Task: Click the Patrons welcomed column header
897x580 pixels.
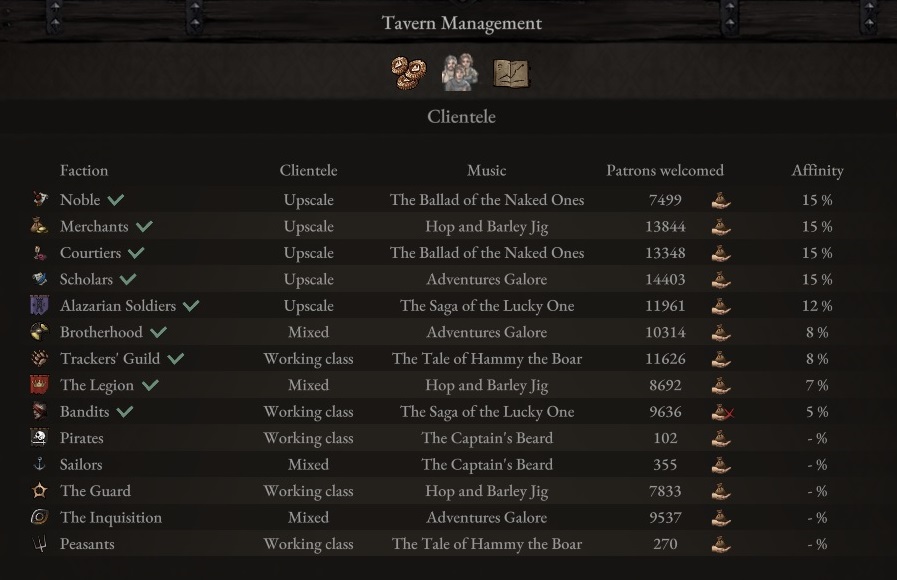Action: click(x=664, y=170)
